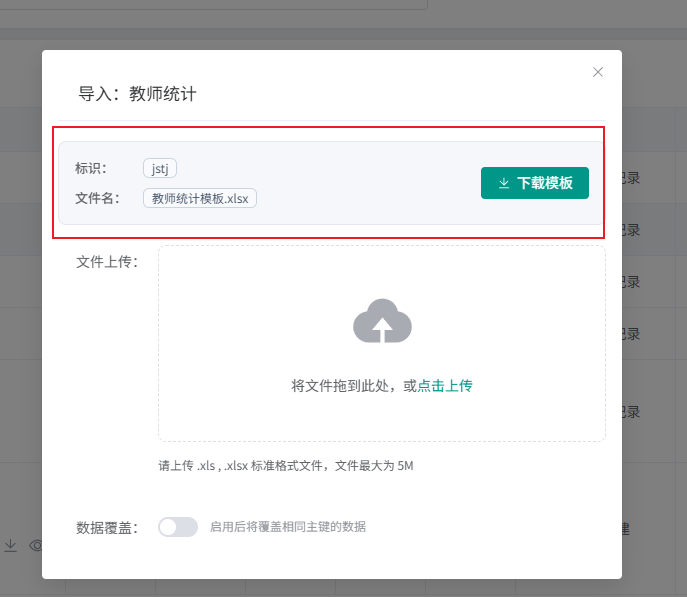Click the bottommost 记录 link behind the dialog
Image resolution: width=687 pixels, height=597 pixels.
(x=630, y=412)
